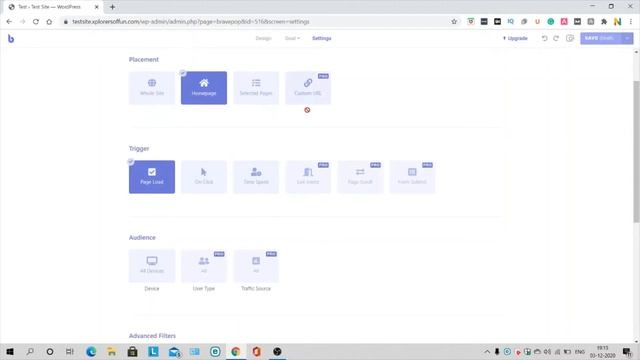Redo the last change
This screenshot has height=360, width=640.
point(556,38)
